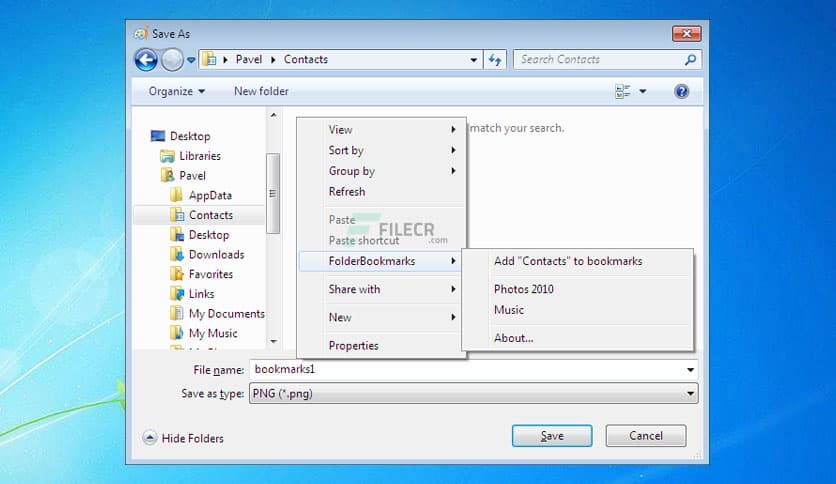The image size is (836, 484).
Task: Click the Libraries folder icon
Action: [x=167, y=156]
